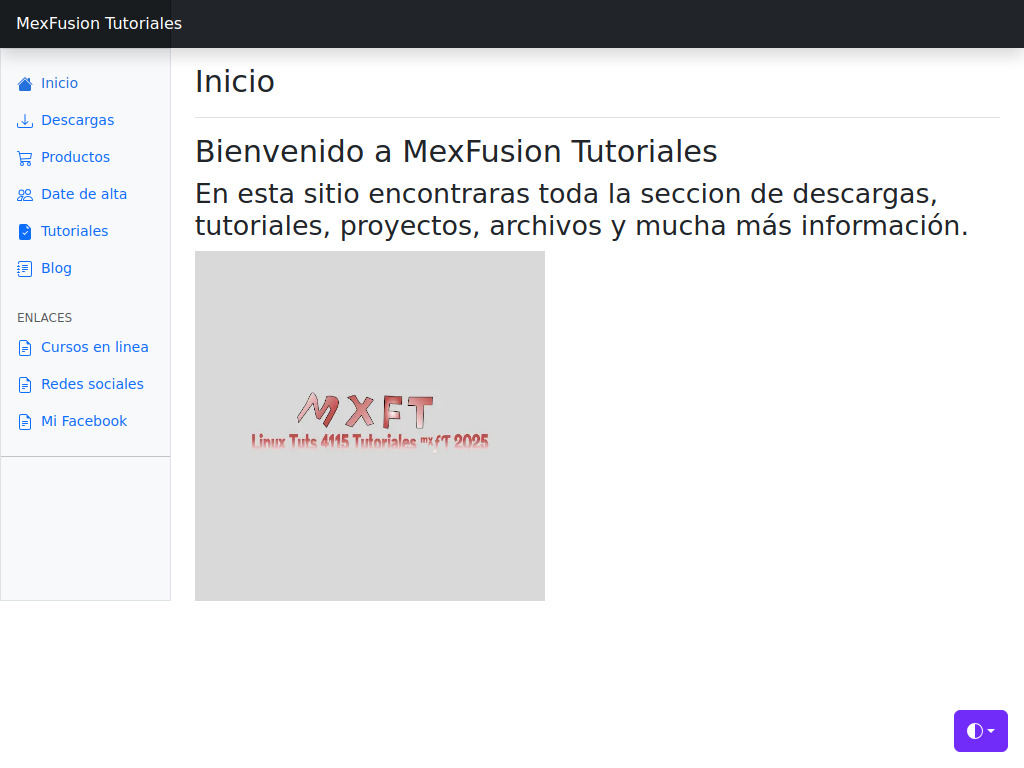Click the users icon next to Date de alta
1024x768 pixels.
[x=23, y=194]
